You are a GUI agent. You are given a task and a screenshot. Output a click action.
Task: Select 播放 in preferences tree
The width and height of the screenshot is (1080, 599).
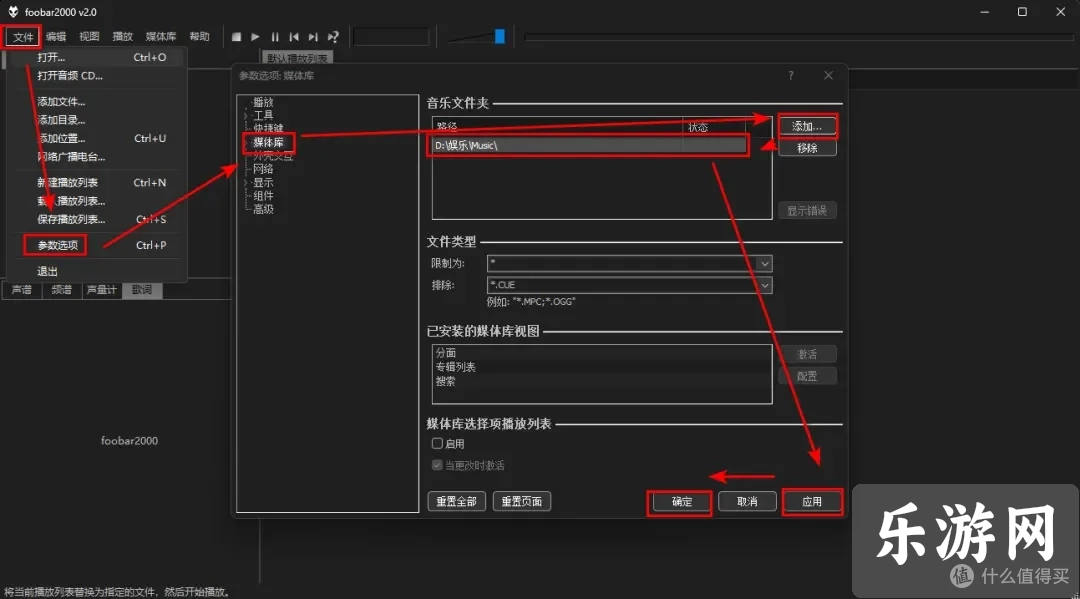(x=263, y=102)
